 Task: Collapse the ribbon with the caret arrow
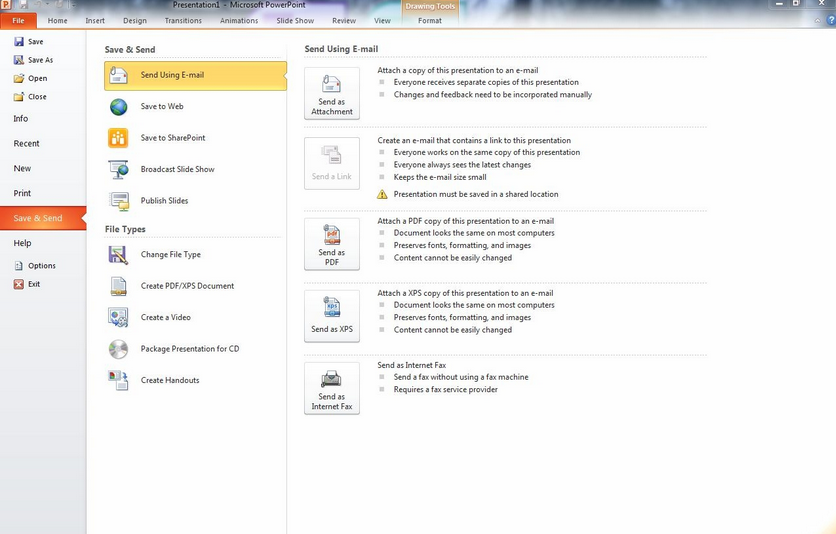point(817,21)
